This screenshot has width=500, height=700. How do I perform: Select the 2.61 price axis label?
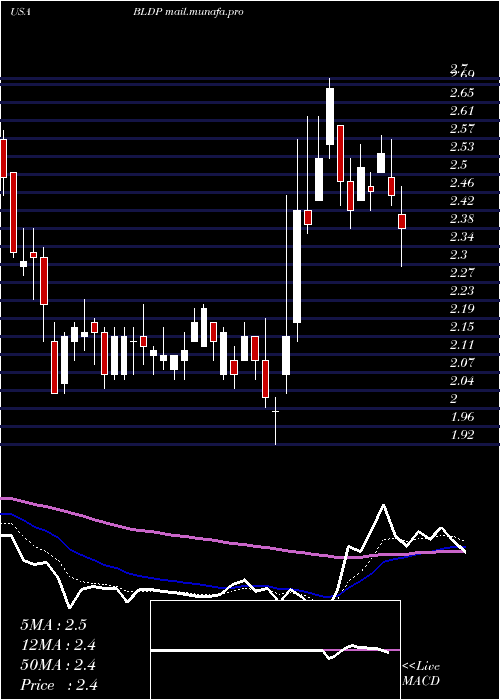462,111
